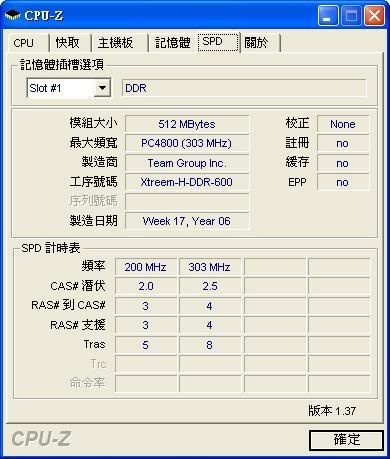Click the 頻率 row label
The width and height of the screenshot is (390, 459).
pyautogui.click(x=94, y=266)
